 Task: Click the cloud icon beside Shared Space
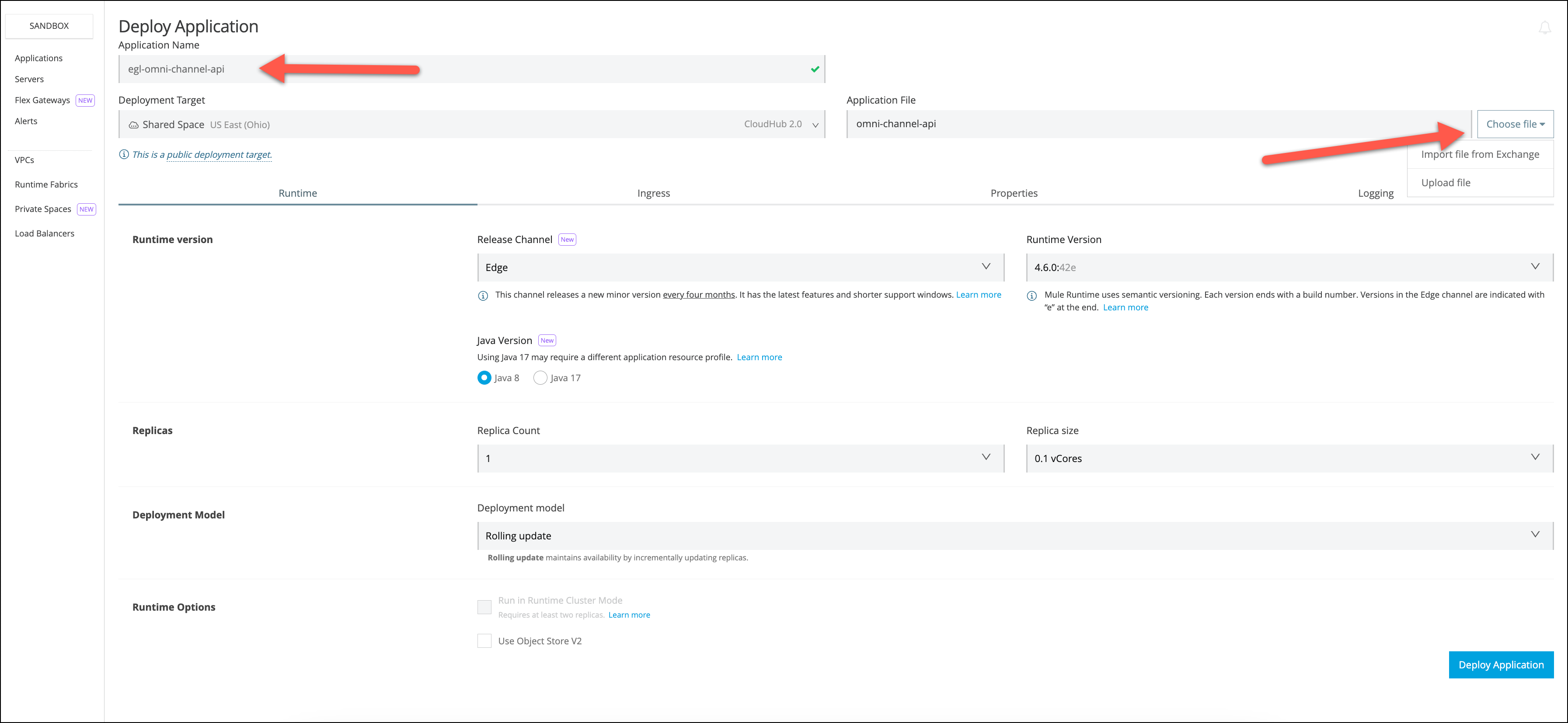click(133, 125)
